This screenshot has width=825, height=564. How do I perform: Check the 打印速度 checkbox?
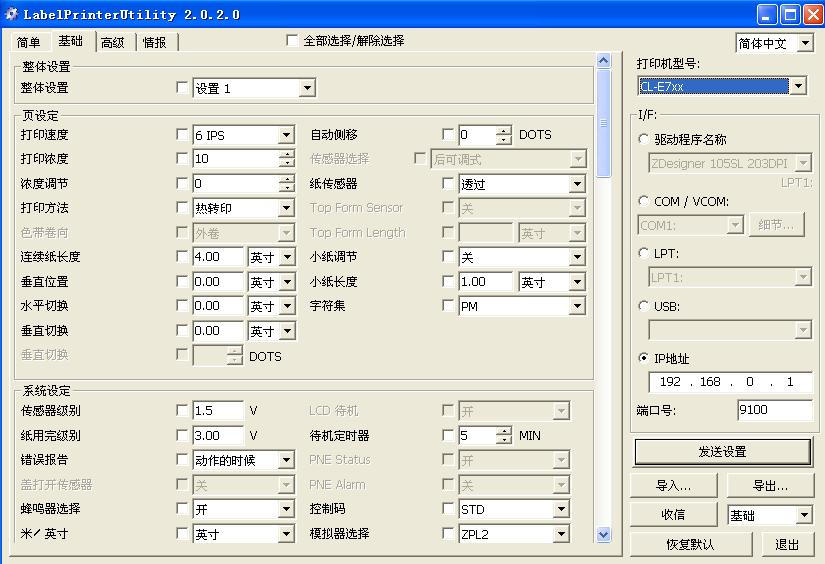click(182, 134)
